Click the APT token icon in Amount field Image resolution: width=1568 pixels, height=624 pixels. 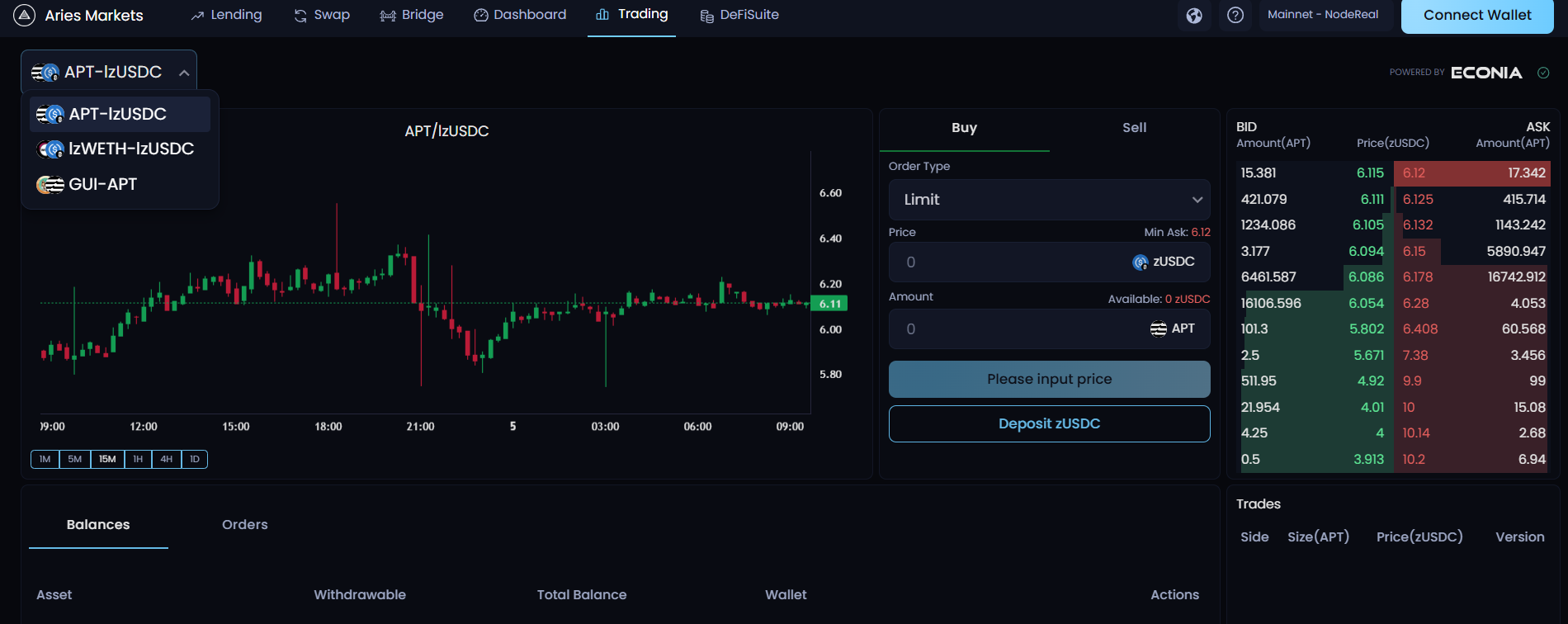(x=1159, y=329)
